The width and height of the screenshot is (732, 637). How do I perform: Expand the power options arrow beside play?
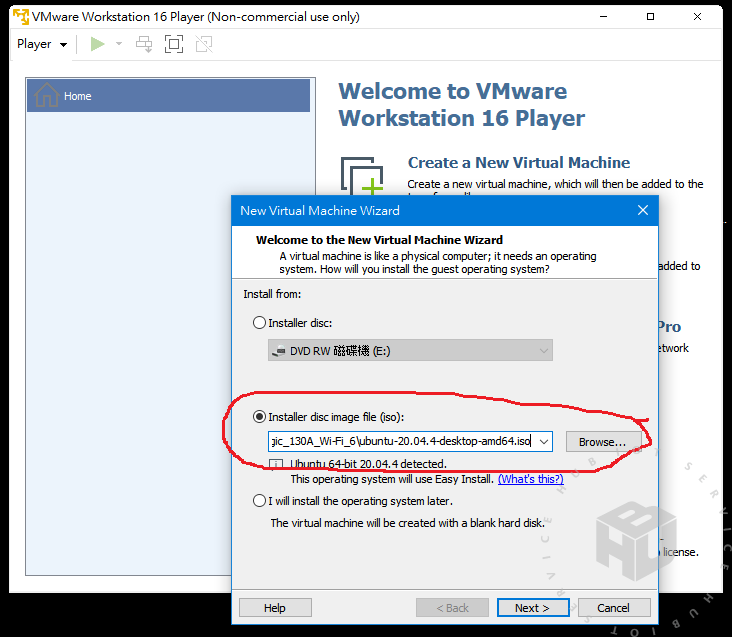tap(119, 44)
